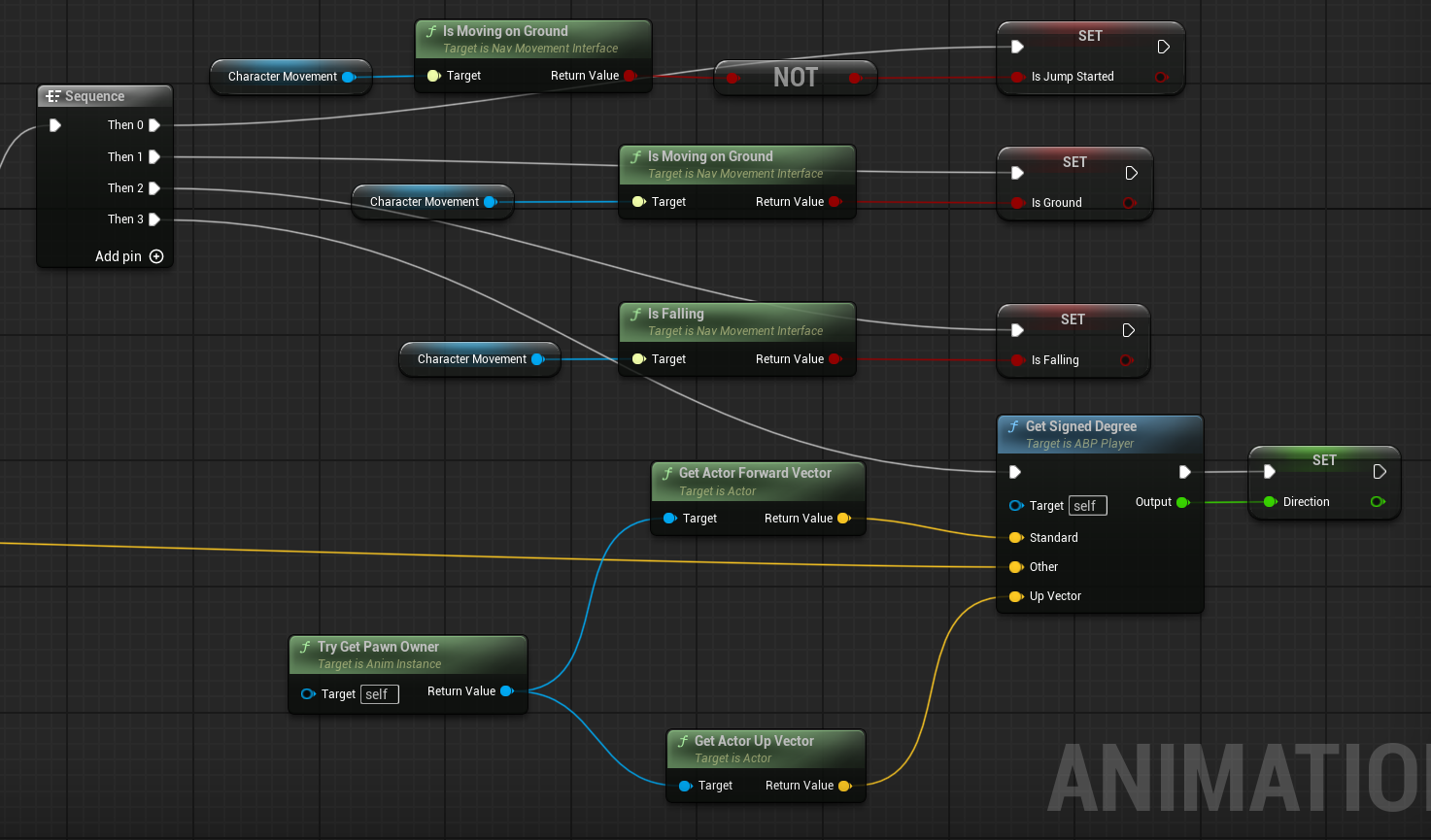Viewport: 1431px width, 840px height.
Task: Select the Sequence node title
Action: (x=94, y=96)
